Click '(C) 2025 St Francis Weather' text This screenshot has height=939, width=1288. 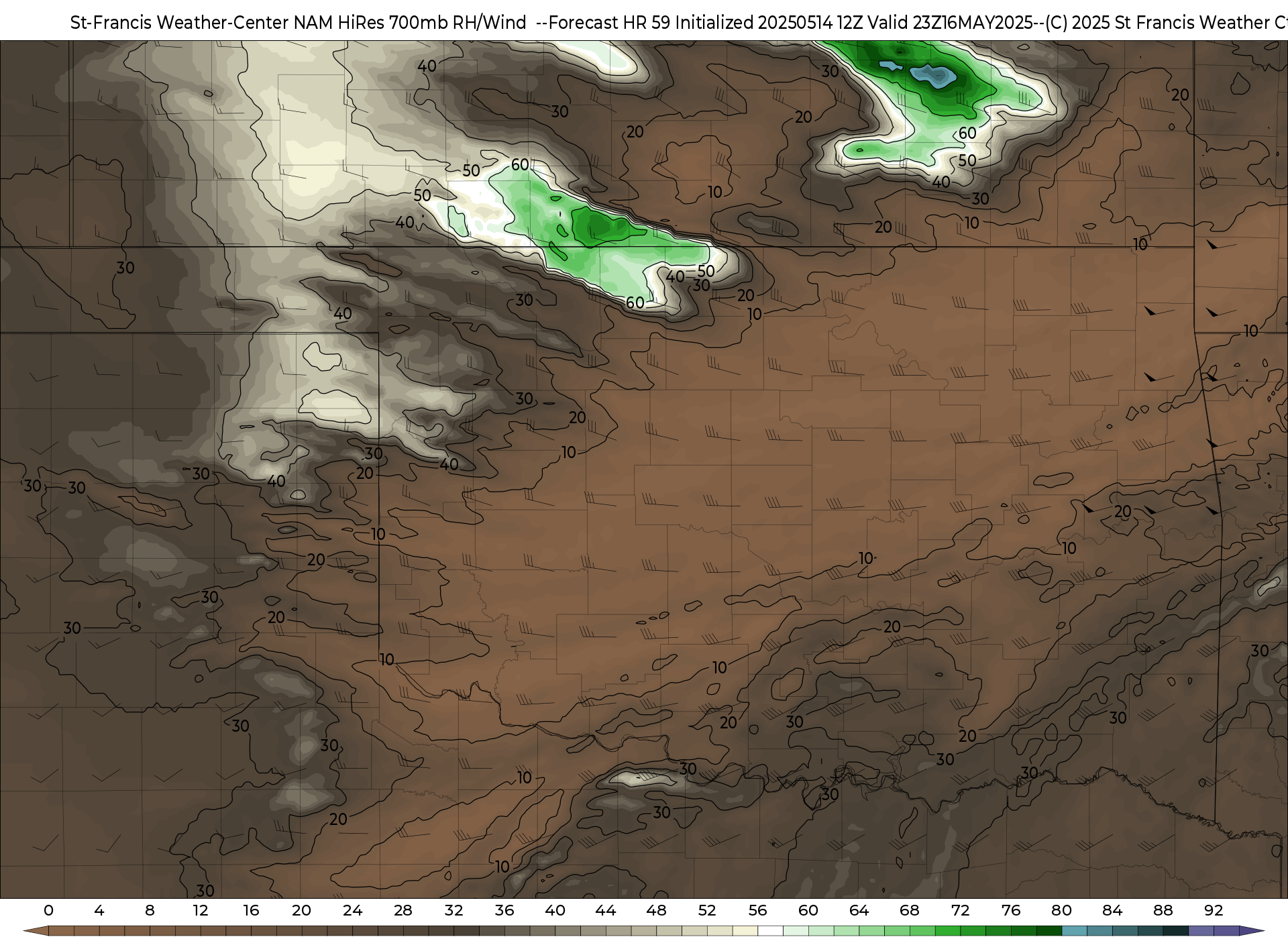[x=1158, y=23]
